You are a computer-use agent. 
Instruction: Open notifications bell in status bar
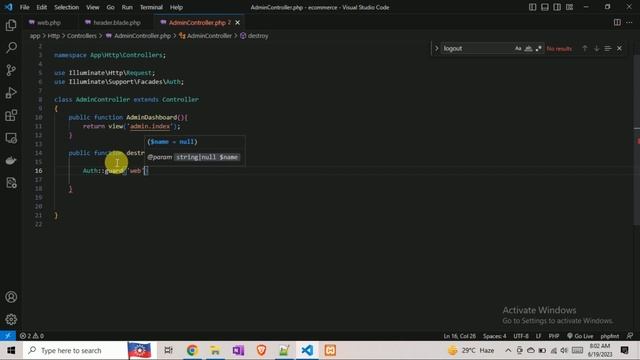[x=630, y=336]
